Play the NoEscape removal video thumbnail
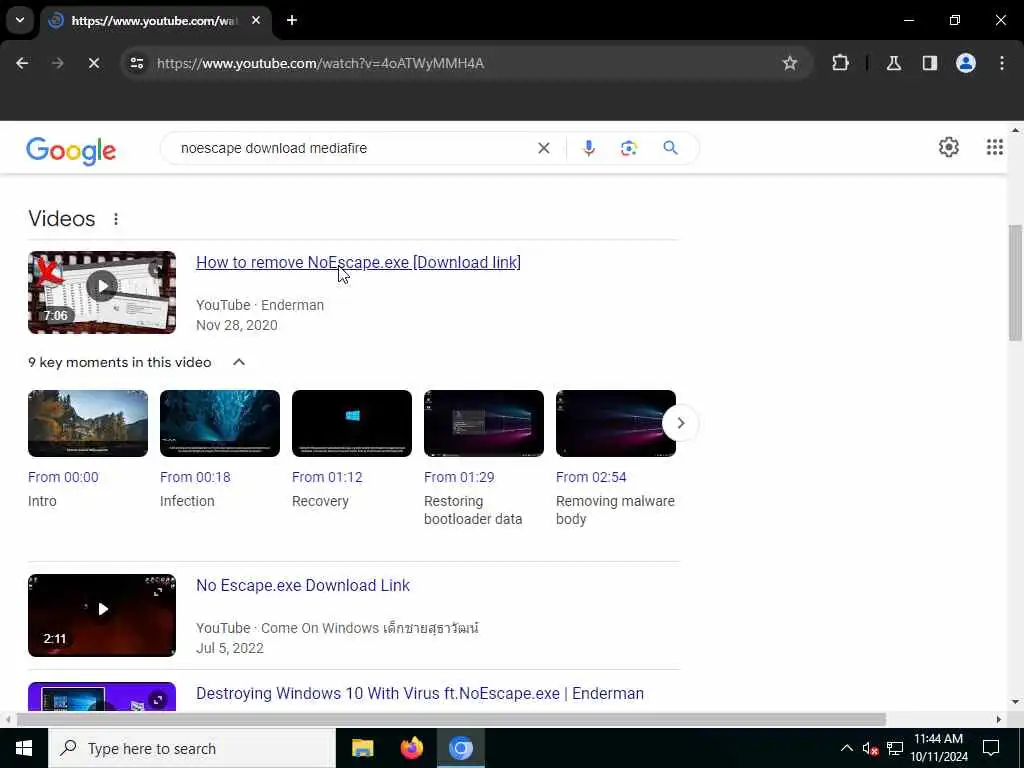 [x=102, y=293]
